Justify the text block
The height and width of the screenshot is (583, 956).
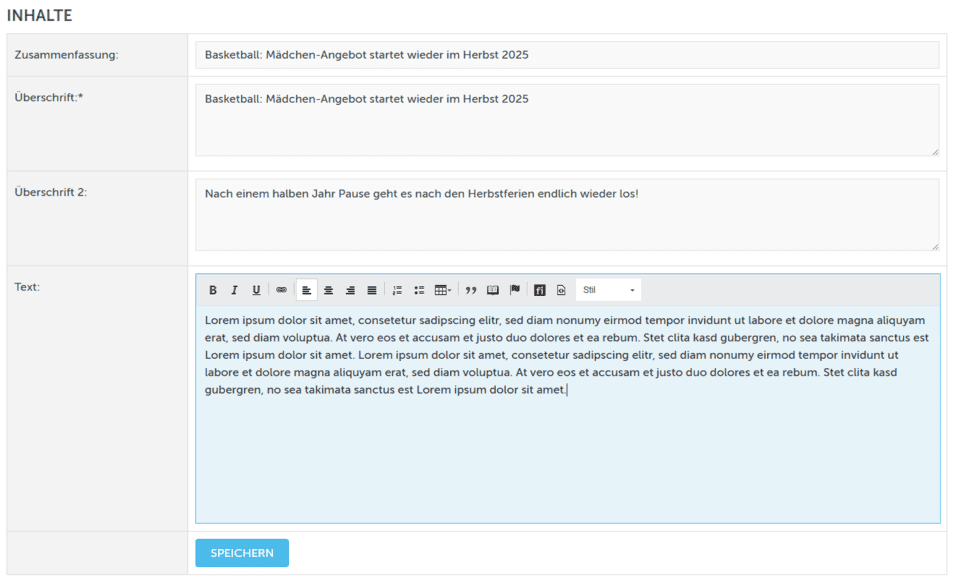click(x=372, y=290)
